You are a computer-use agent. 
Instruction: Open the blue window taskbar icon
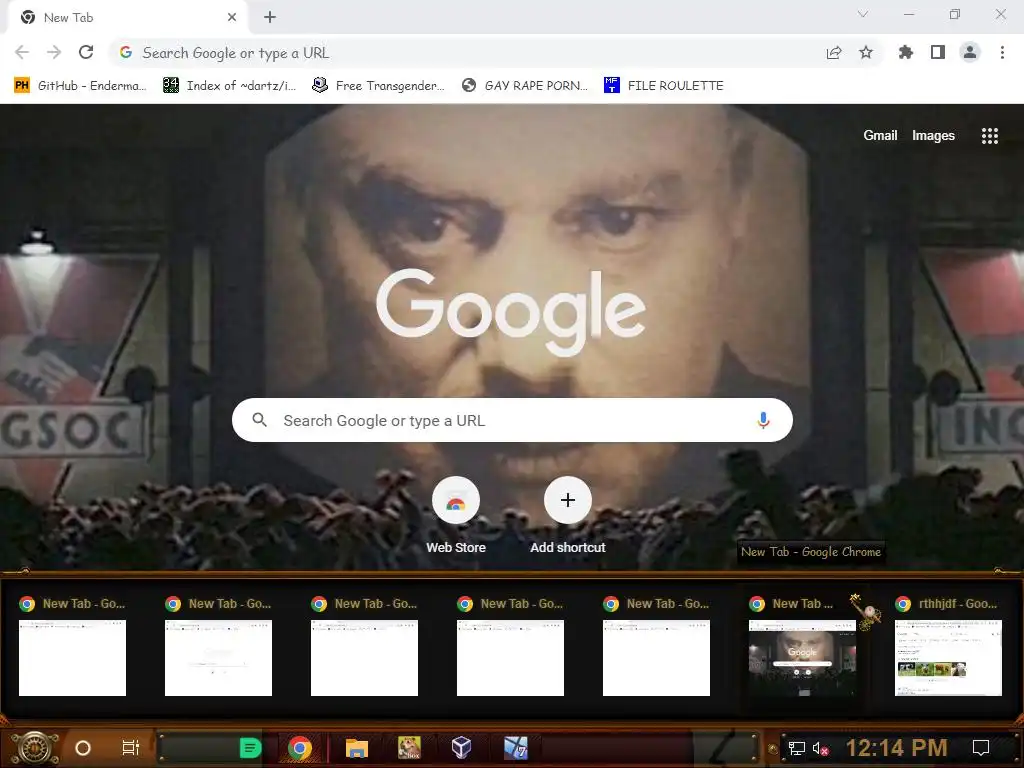[515, 748]
